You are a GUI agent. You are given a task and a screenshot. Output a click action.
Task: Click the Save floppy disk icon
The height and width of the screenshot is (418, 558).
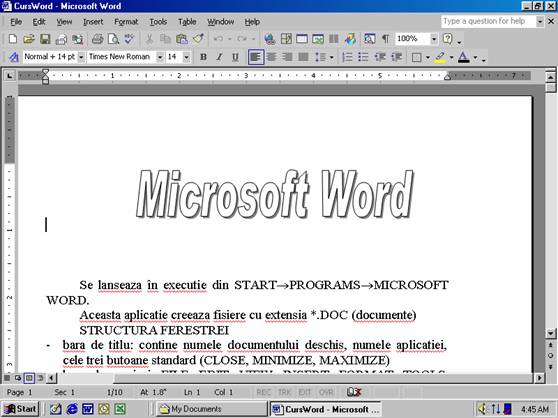45,39
